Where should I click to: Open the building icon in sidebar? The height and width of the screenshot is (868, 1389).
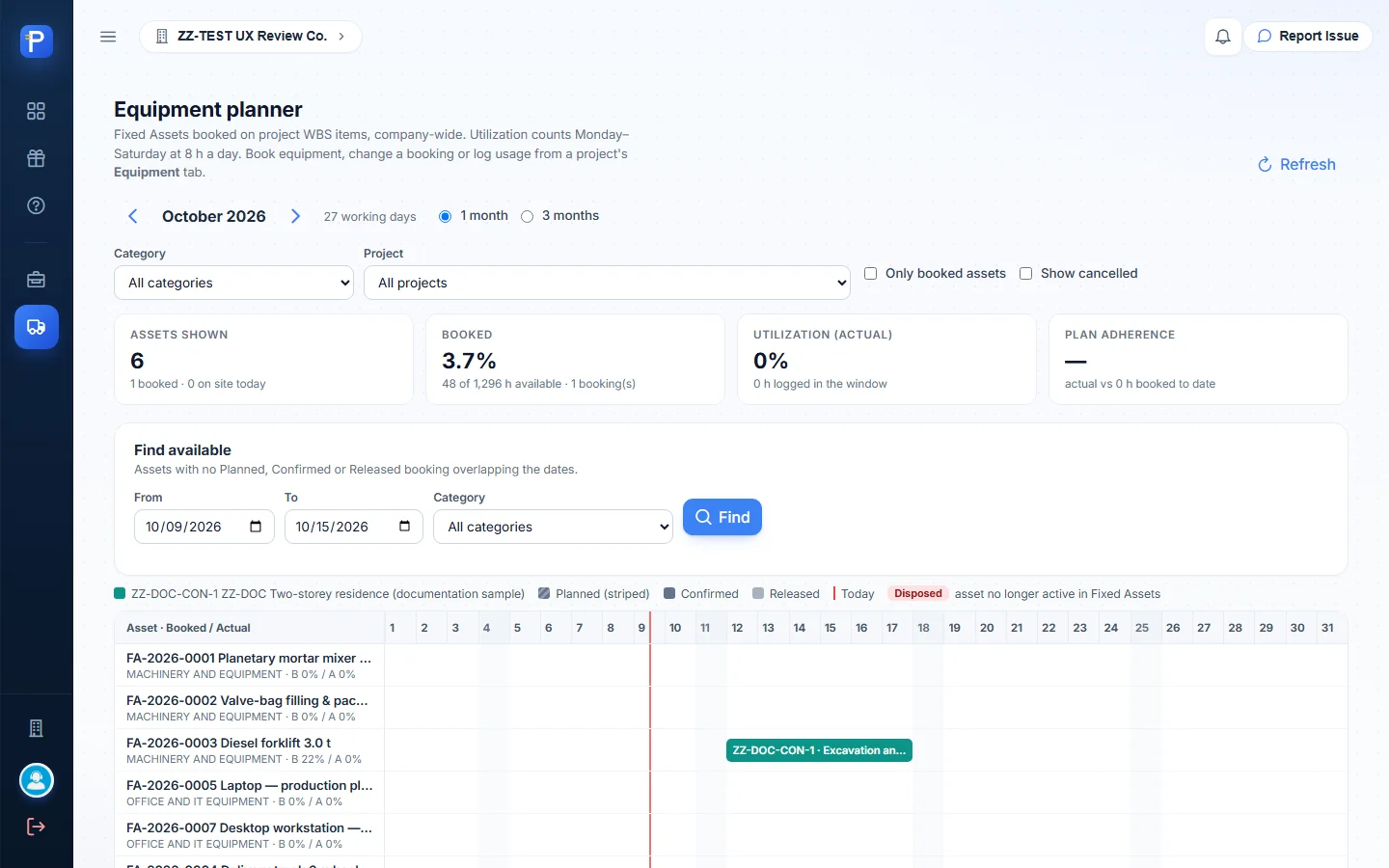pos(37,728)
